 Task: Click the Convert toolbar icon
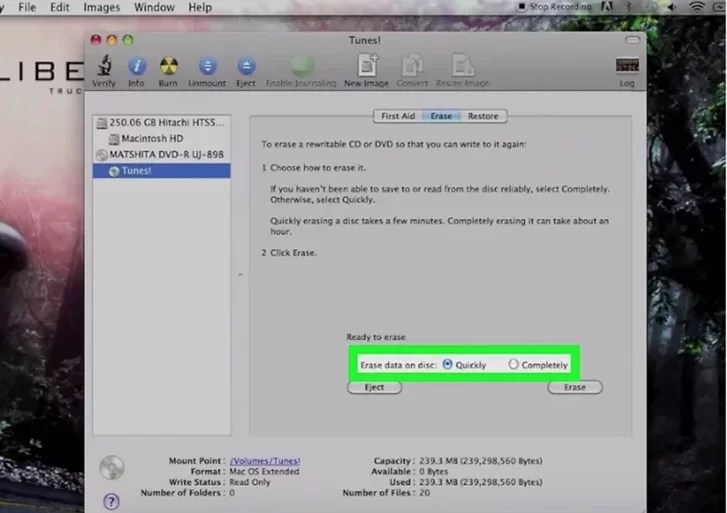coord(412,65)
